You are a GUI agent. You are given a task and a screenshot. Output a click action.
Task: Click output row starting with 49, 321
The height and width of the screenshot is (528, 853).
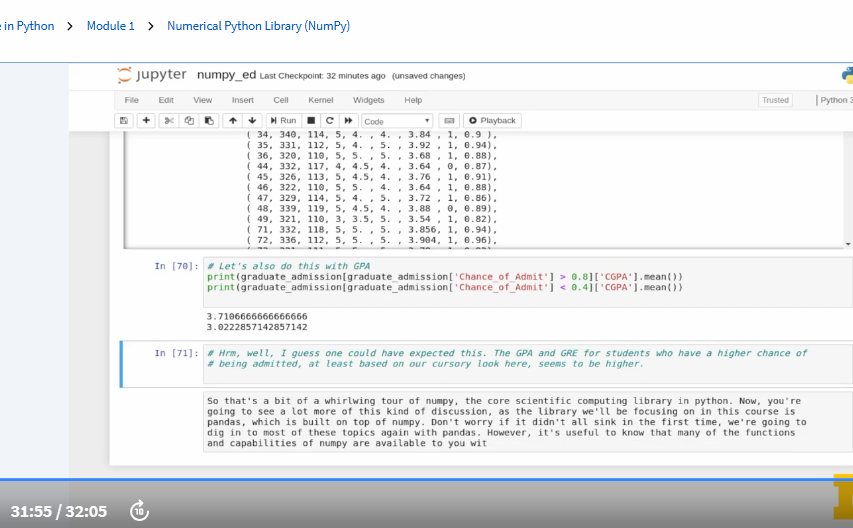click(x=372, y=219)
